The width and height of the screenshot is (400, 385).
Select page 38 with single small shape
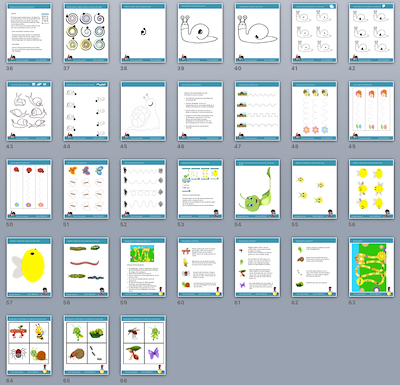(x=143, y=33)
